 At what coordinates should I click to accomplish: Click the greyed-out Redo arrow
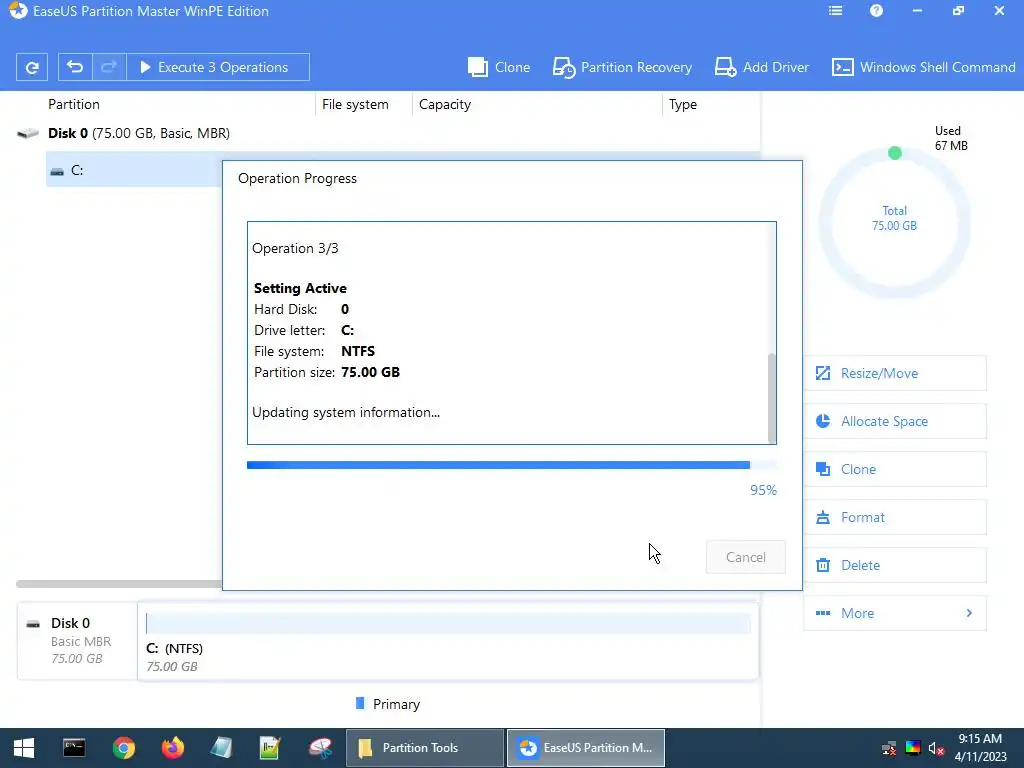(109, 67)
